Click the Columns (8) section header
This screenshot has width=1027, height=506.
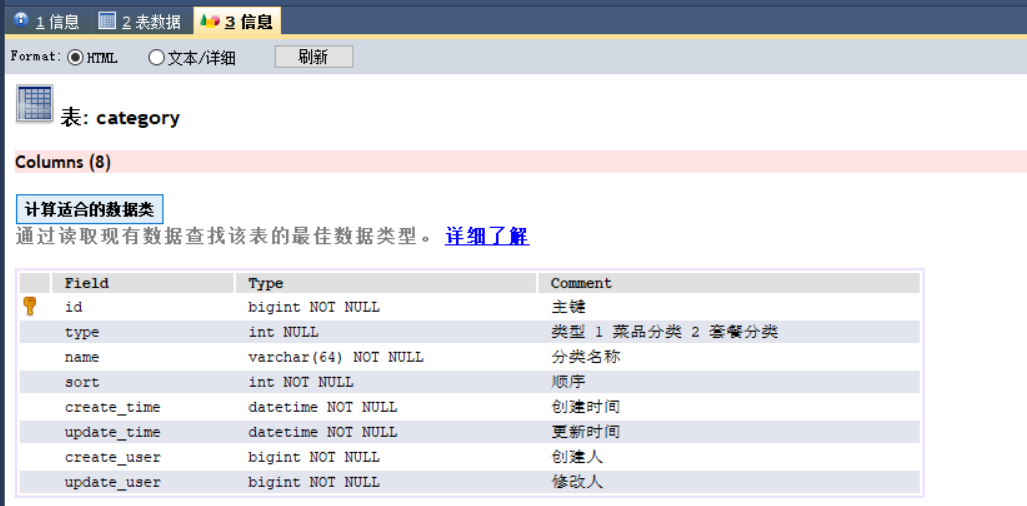point(521,162)
